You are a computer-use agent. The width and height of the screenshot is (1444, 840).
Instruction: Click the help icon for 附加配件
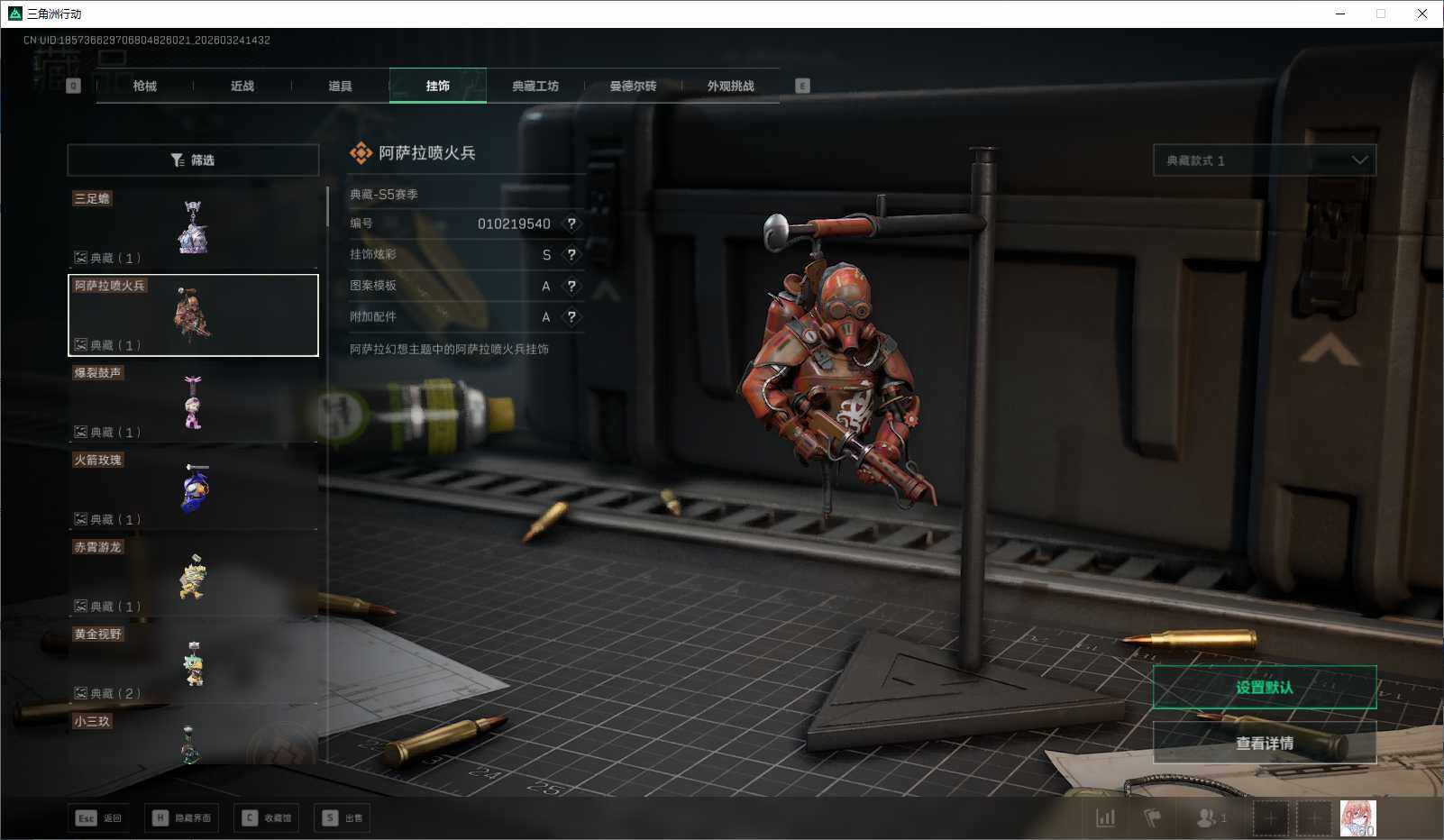click(x=571, y=317)
